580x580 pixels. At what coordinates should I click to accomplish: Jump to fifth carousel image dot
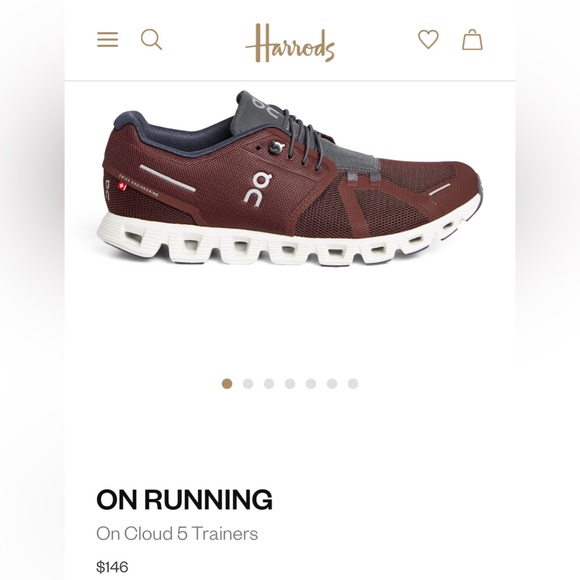click(311, 384)
